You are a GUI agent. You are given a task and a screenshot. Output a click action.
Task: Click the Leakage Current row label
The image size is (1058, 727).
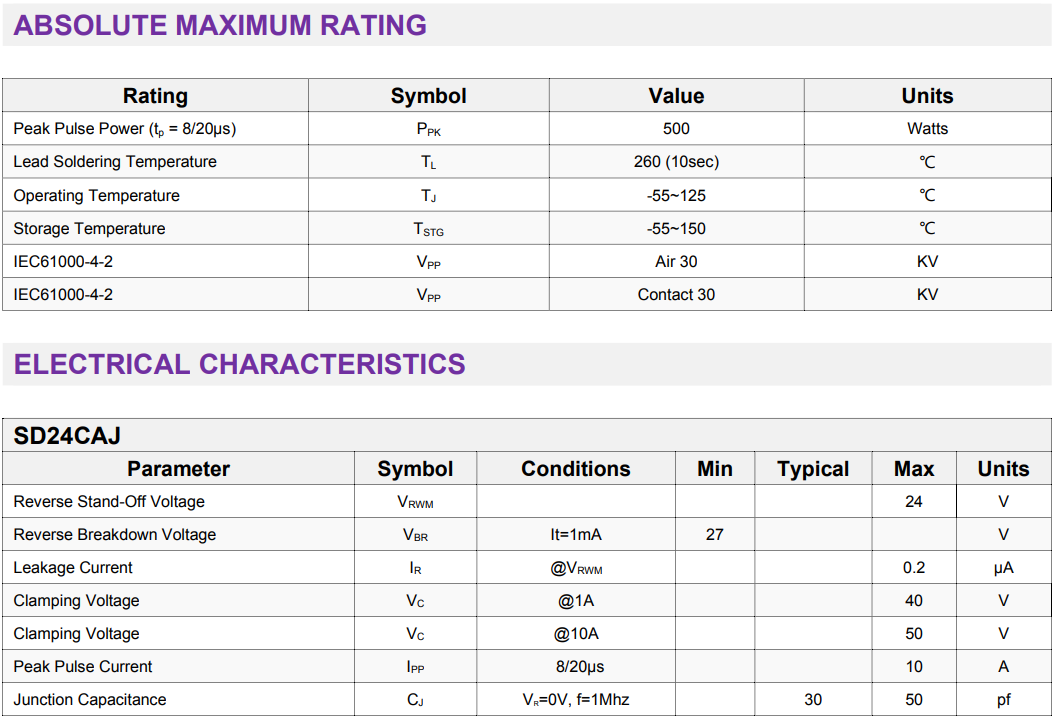tap(73, 568)
